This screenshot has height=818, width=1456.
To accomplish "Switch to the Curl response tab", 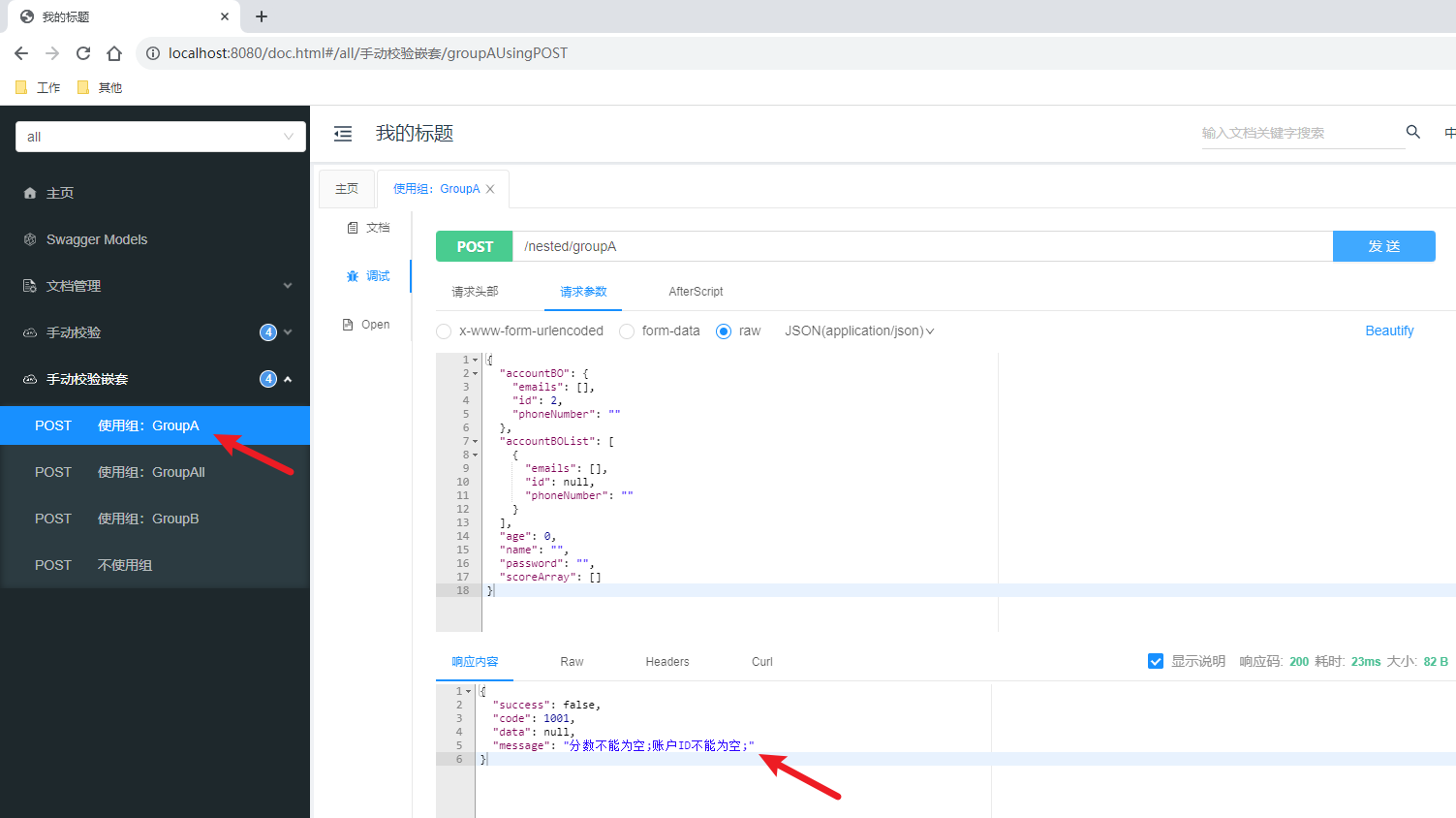I will [x=762, y=662].
